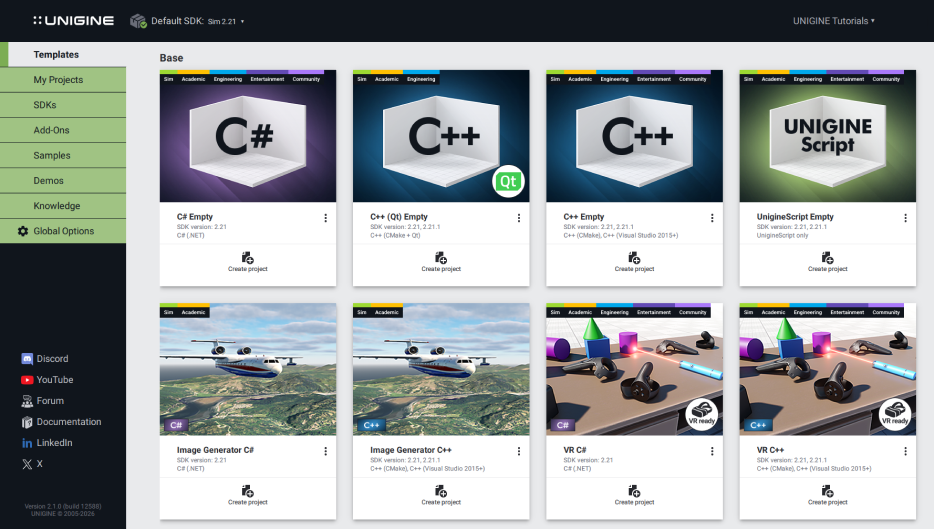Image resolution: width=934 pixels, height=529 pixels.
Task: Click the Discord icon
Action: point(27,359)
